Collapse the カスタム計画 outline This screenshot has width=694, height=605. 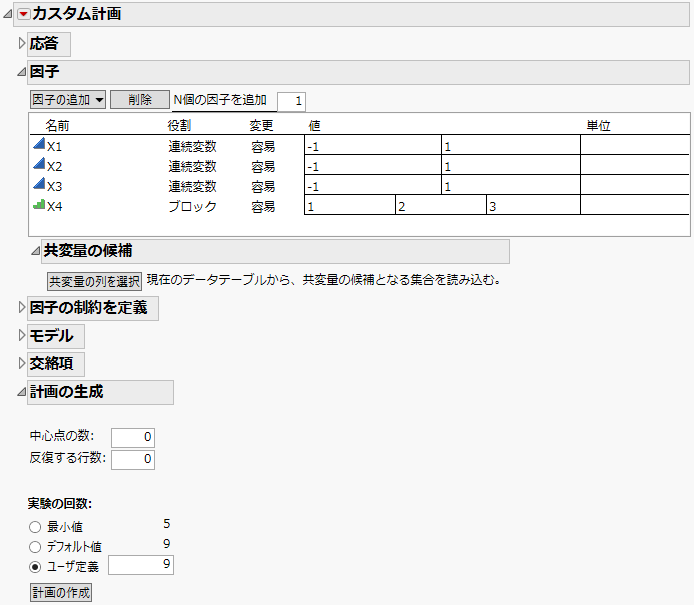click(8, 15)
